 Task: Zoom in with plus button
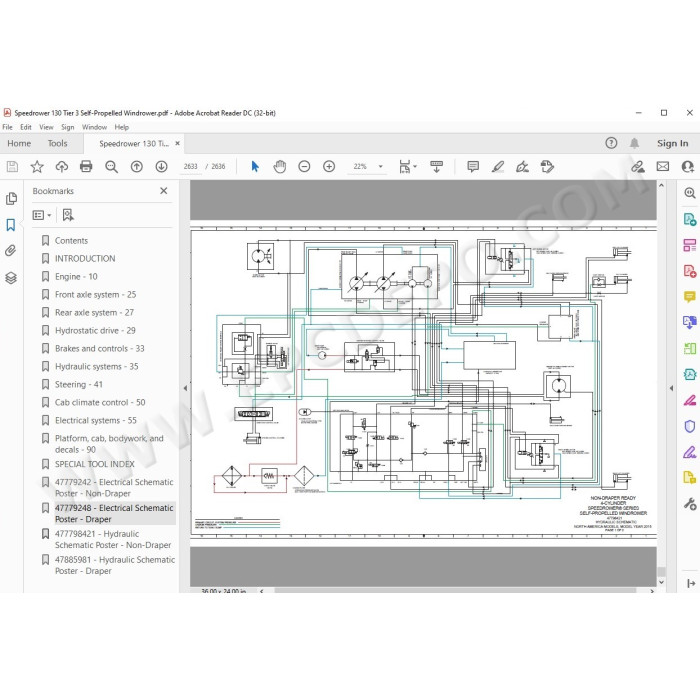coord(329,167)
